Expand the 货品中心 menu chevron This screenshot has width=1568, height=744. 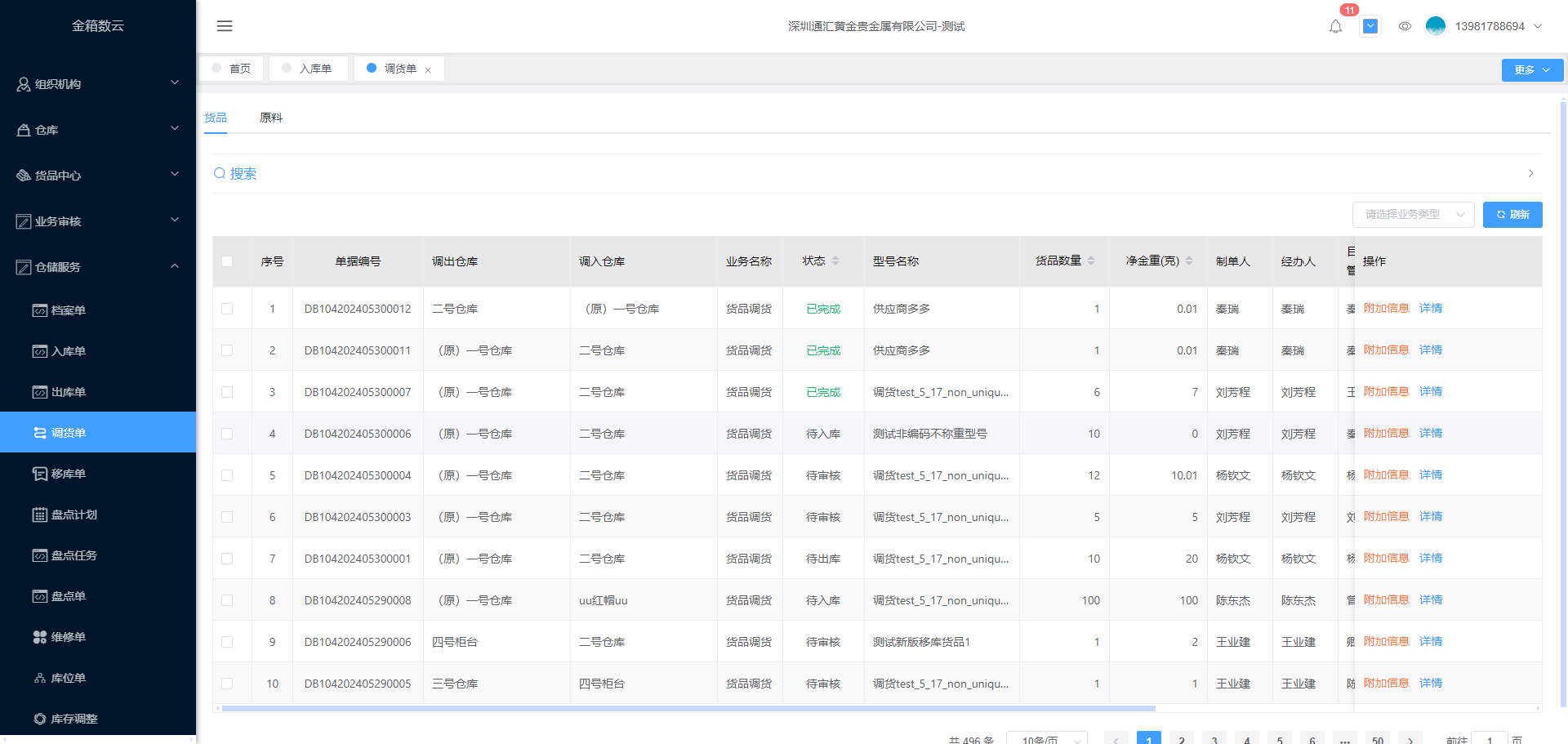click(x=174, y=174)
